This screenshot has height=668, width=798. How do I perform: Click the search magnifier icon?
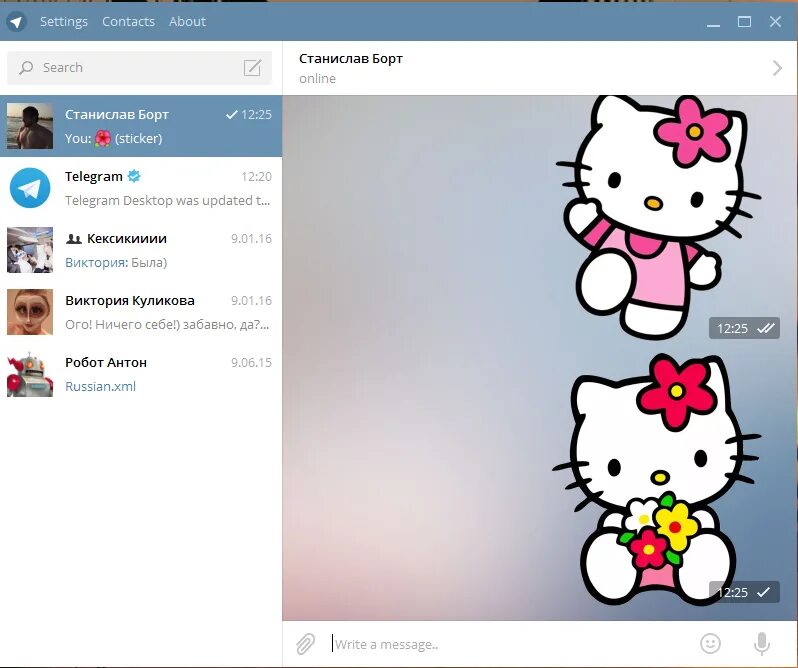(x=25, y=68)
